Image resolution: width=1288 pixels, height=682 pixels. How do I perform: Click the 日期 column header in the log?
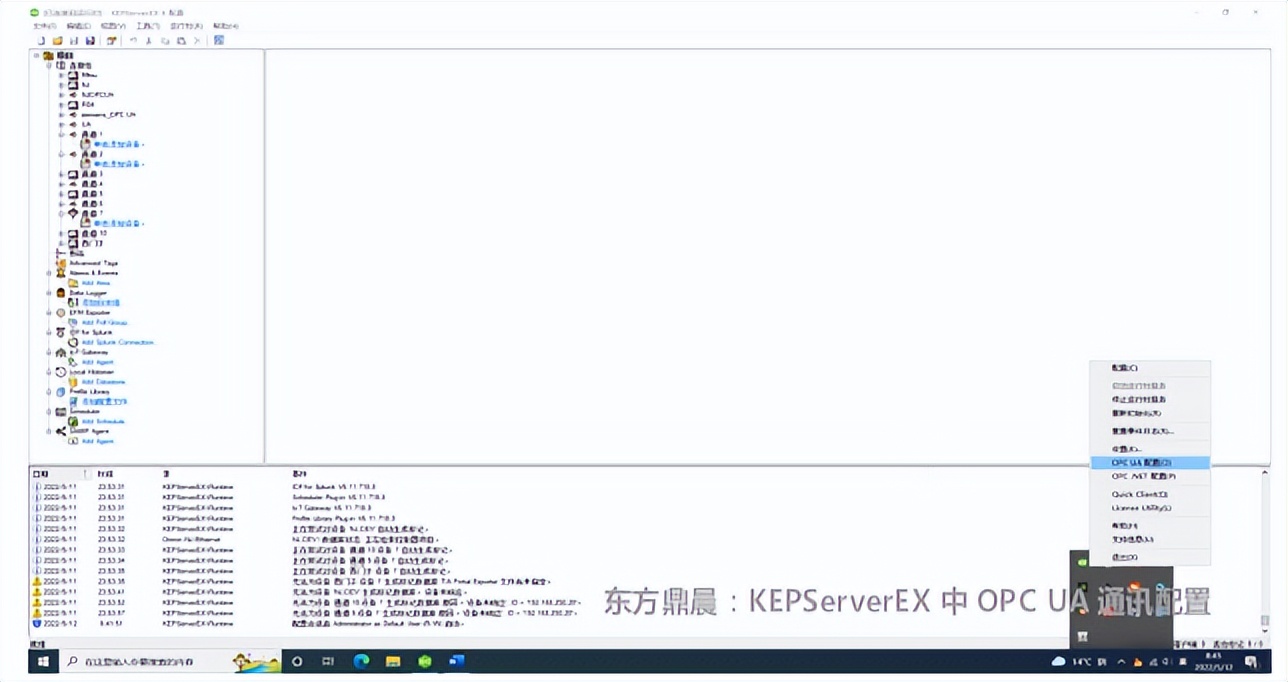click(x=58, y=473)
